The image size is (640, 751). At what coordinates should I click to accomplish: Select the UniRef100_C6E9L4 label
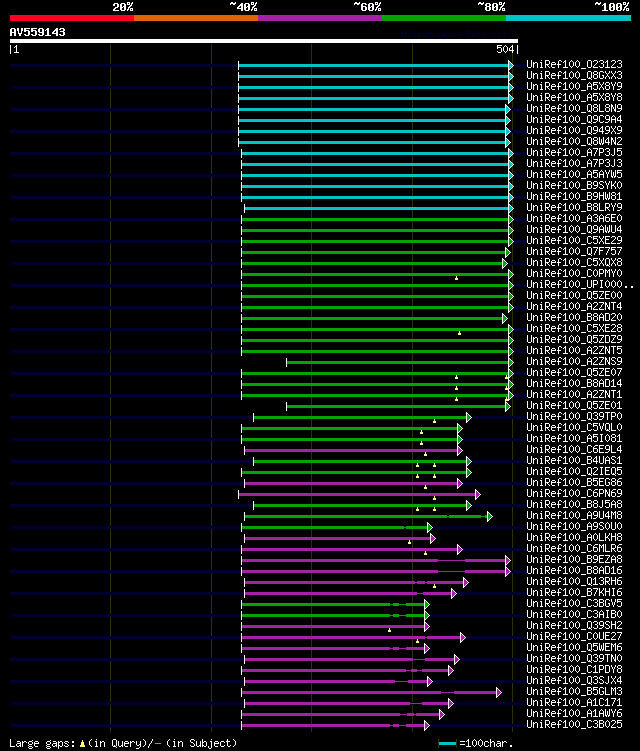pyautogui.click(x=574, y=450)
